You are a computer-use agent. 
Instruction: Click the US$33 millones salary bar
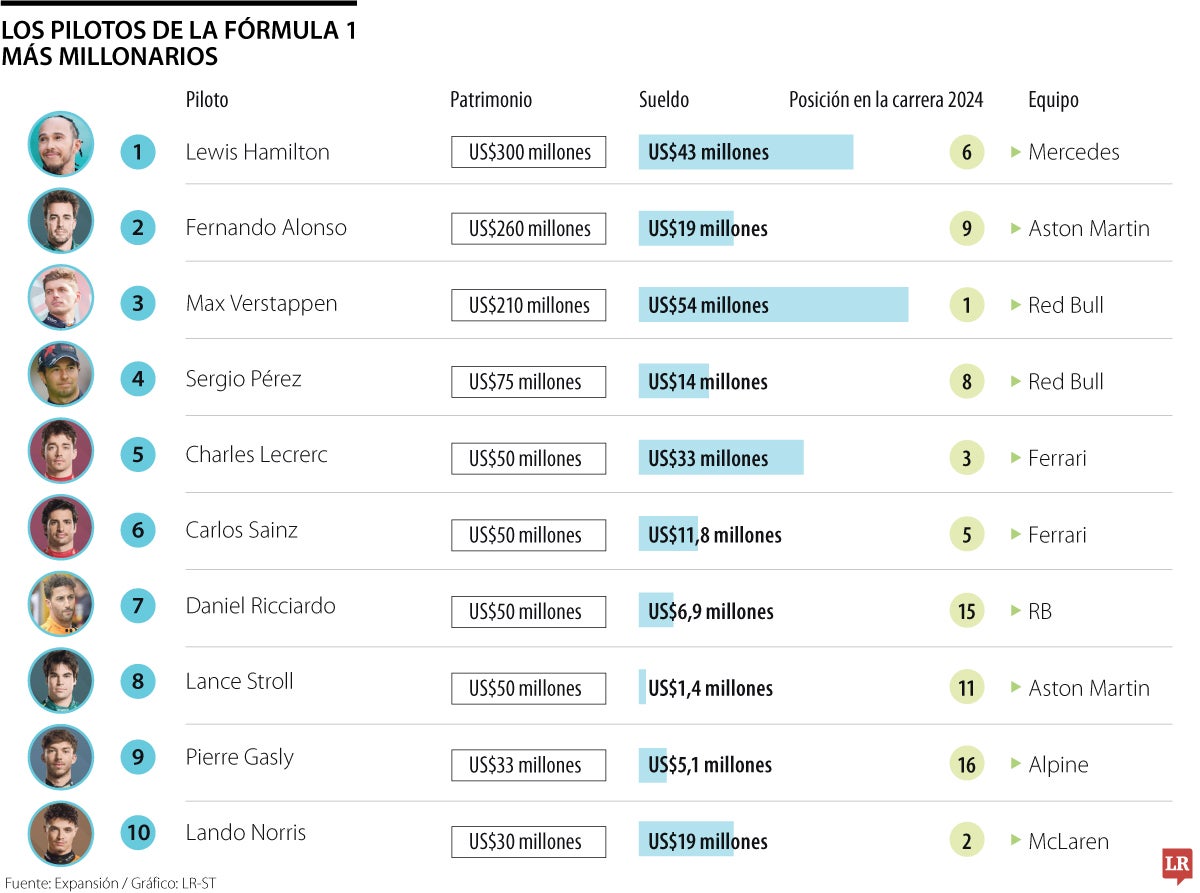[x=721, y=458]
